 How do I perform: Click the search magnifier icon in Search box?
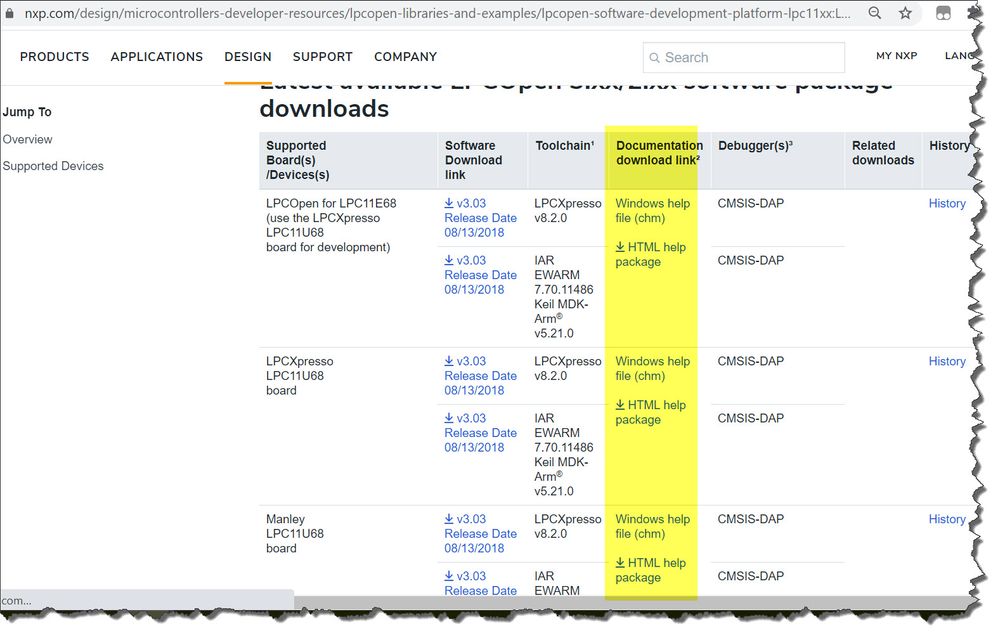click(654, 58)
